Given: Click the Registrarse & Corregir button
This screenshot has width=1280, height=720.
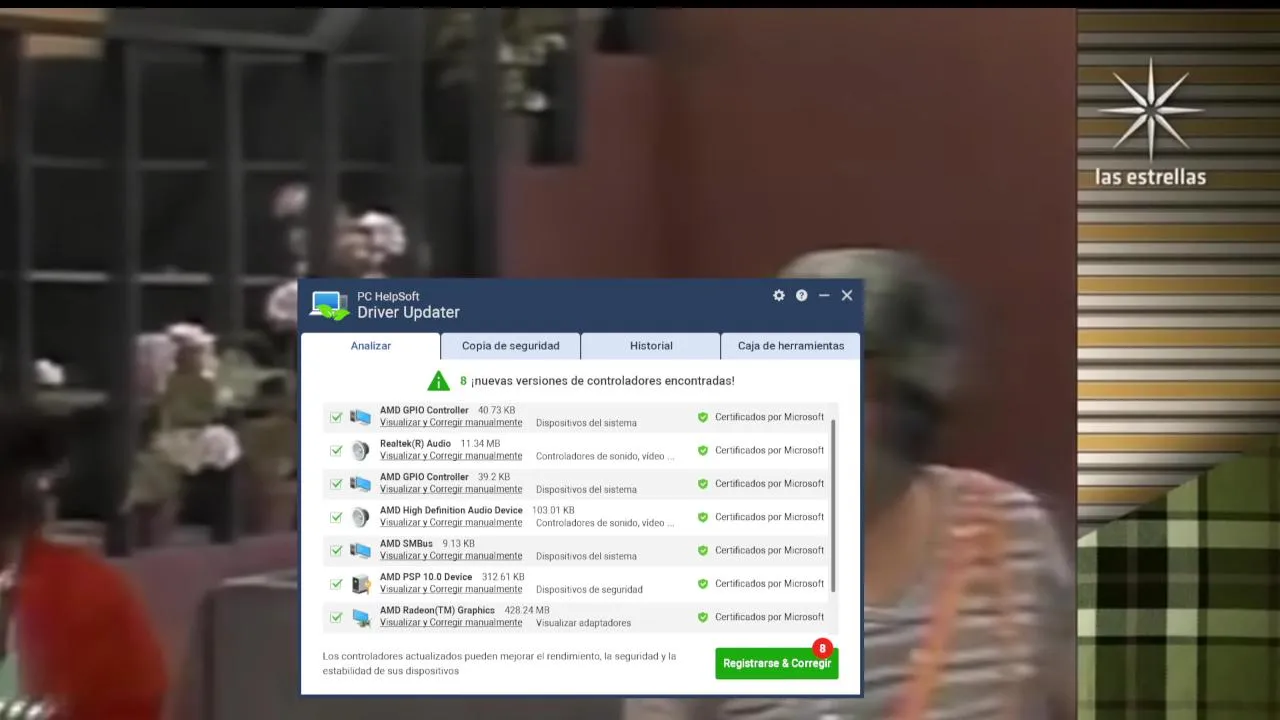Looking at the screenshot, I should point(777,663).
